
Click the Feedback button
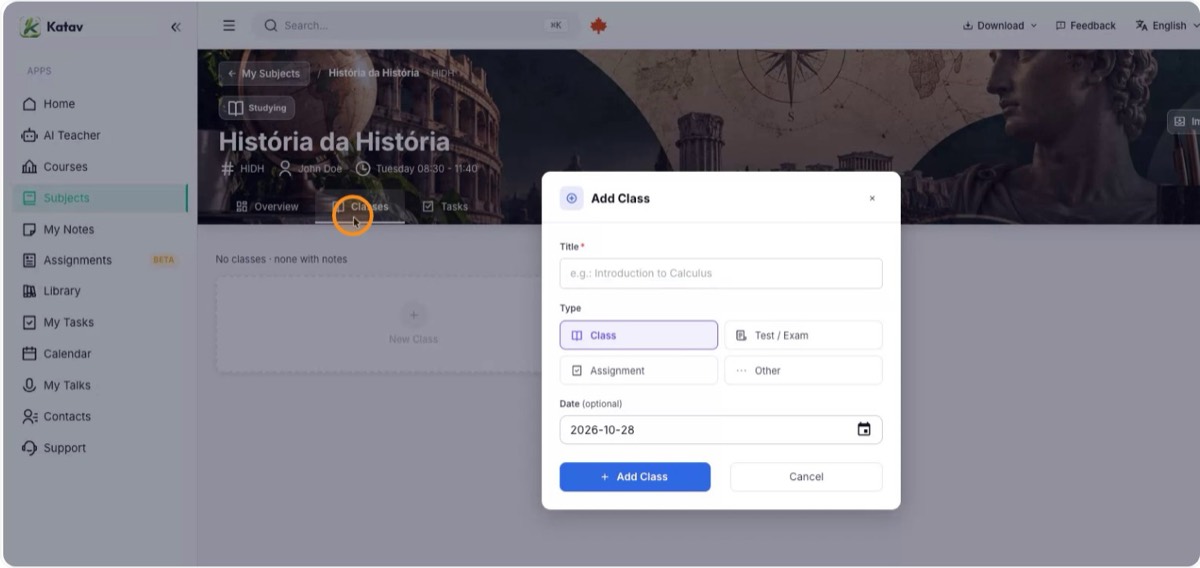pos(1085,26)
